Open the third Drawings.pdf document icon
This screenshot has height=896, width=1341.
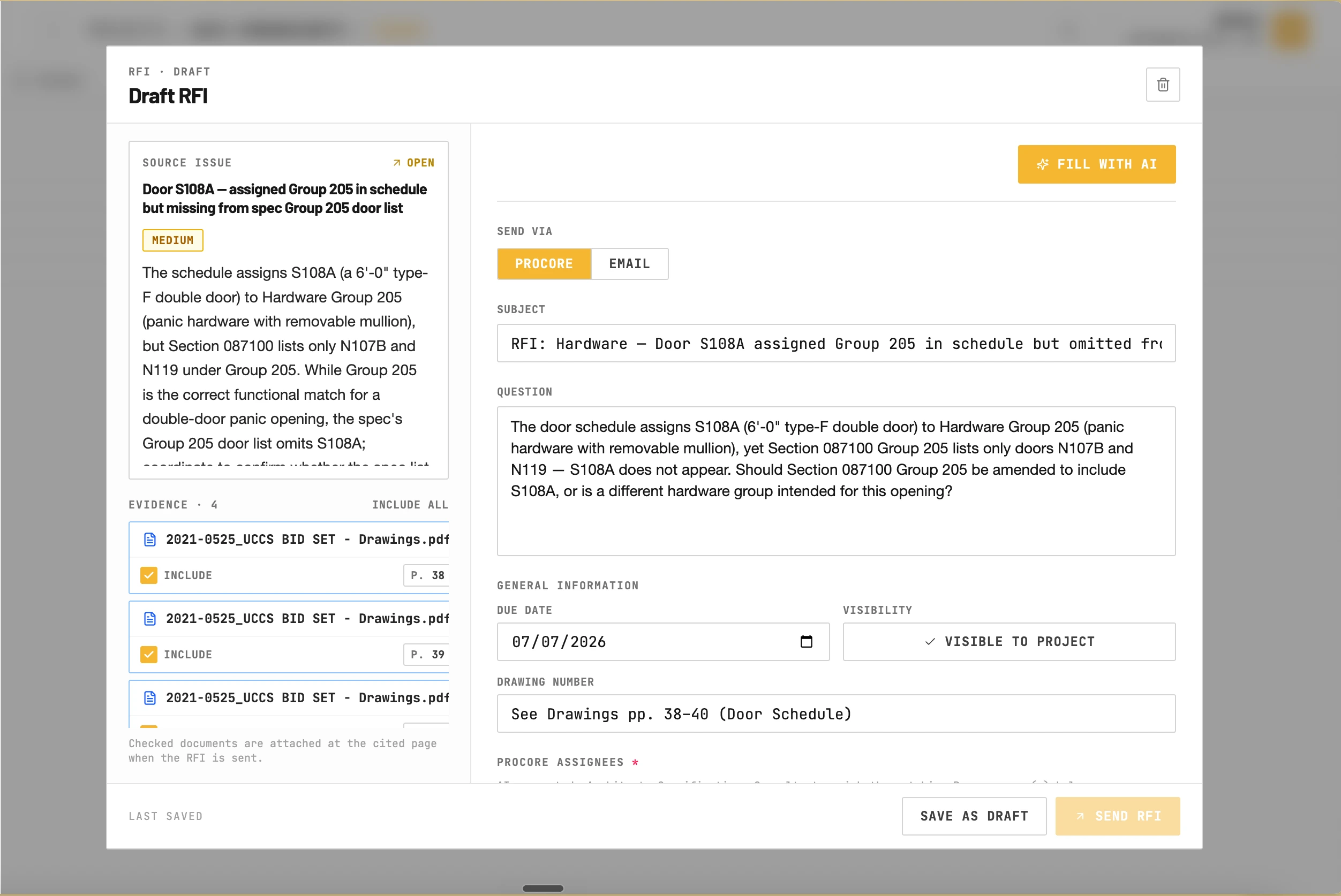(x=150, y=697)
